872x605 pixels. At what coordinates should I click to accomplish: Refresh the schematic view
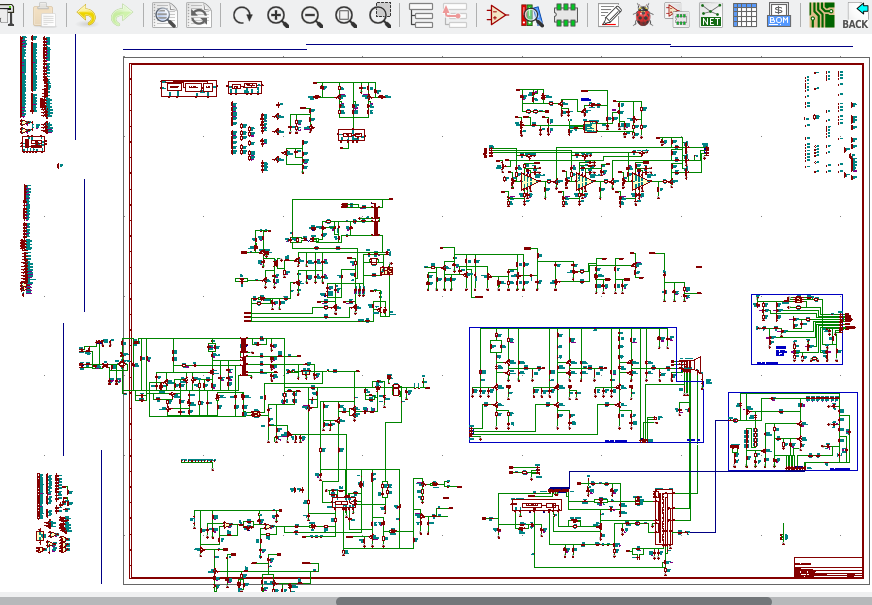(x=242, y=15)
